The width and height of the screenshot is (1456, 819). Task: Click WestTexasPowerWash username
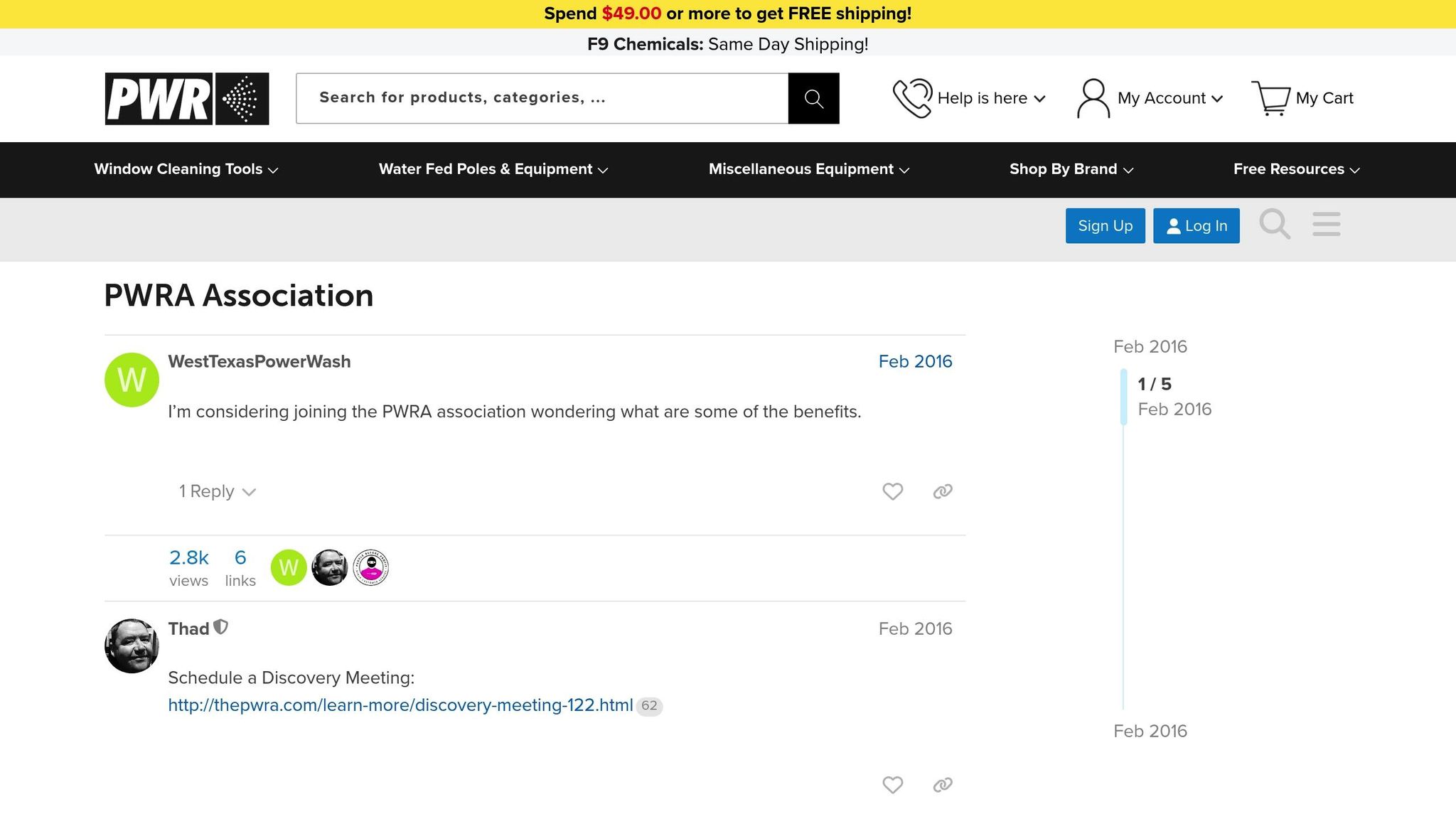click(x=259, y=361)
